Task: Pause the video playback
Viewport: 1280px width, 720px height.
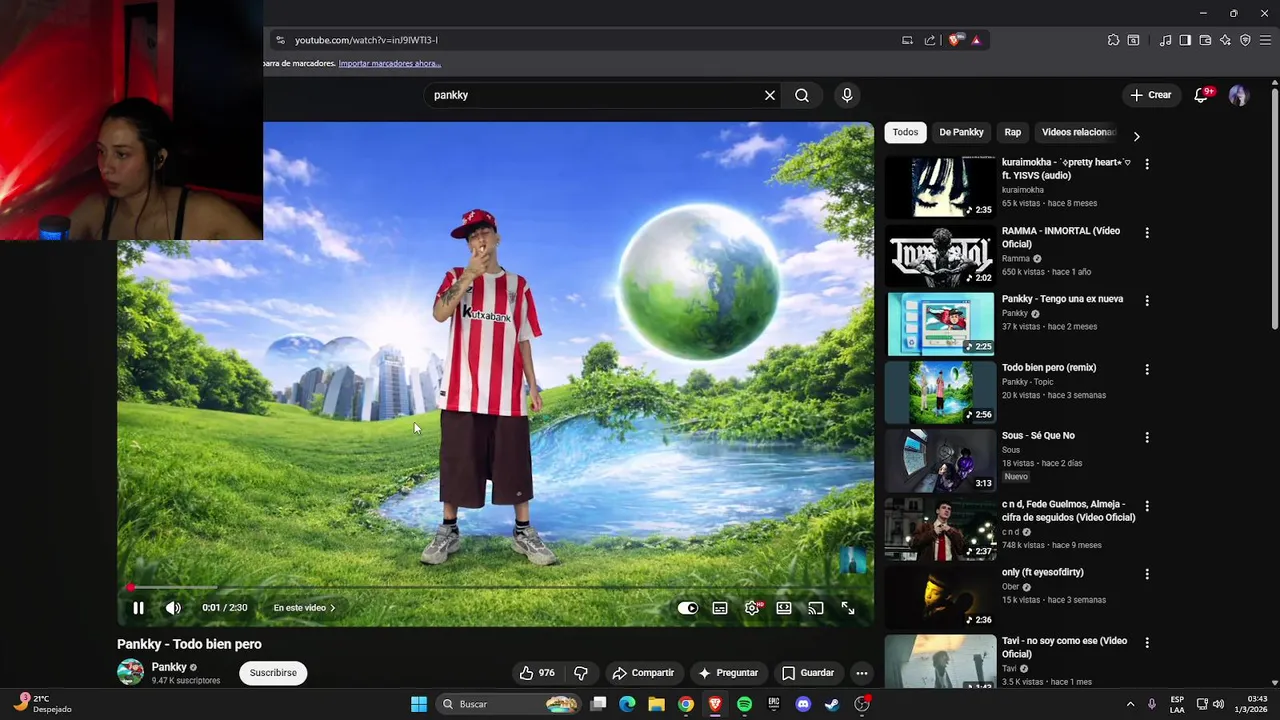Action: coord(138,608)
